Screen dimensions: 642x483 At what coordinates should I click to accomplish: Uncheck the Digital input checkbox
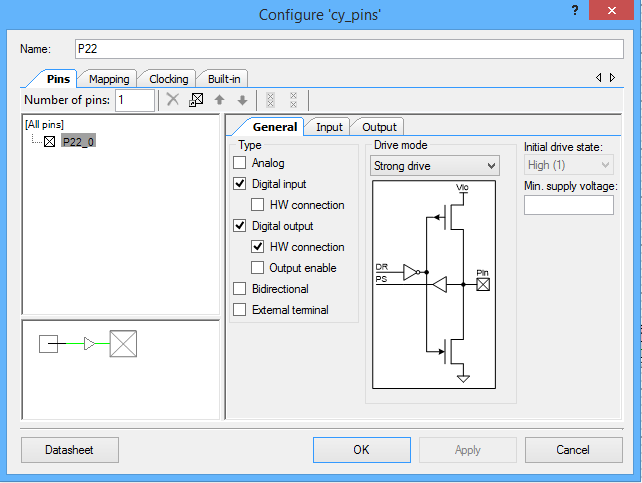(x=240, y=183)
